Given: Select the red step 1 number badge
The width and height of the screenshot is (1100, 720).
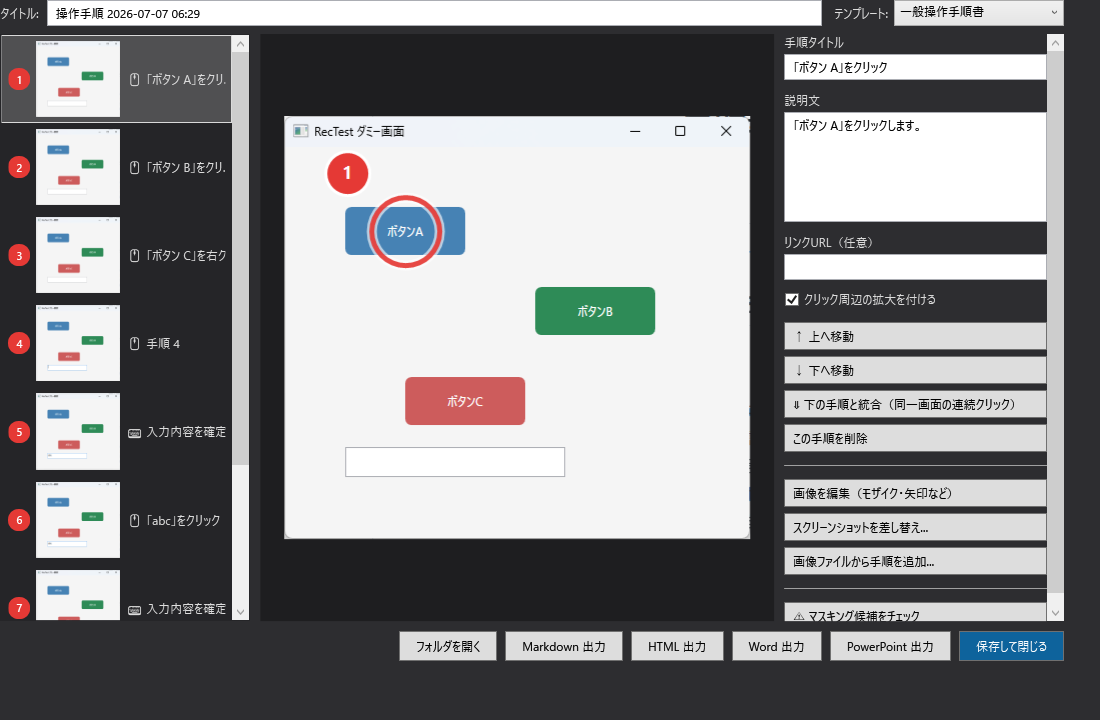Looking at the screenshot, I should [19, 80].
